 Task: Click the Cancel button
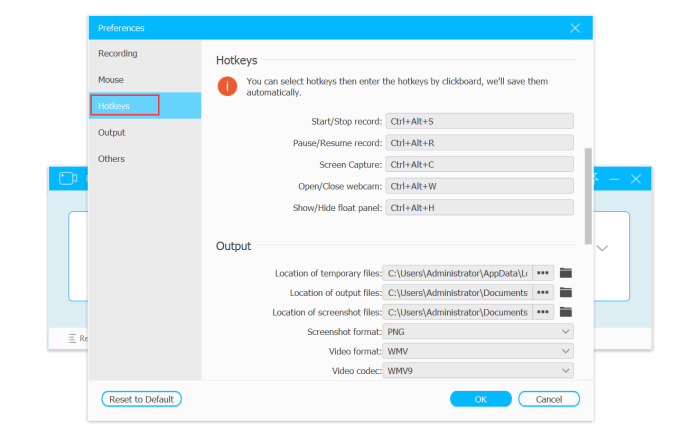pyautogui.click(x=548, y=399)
